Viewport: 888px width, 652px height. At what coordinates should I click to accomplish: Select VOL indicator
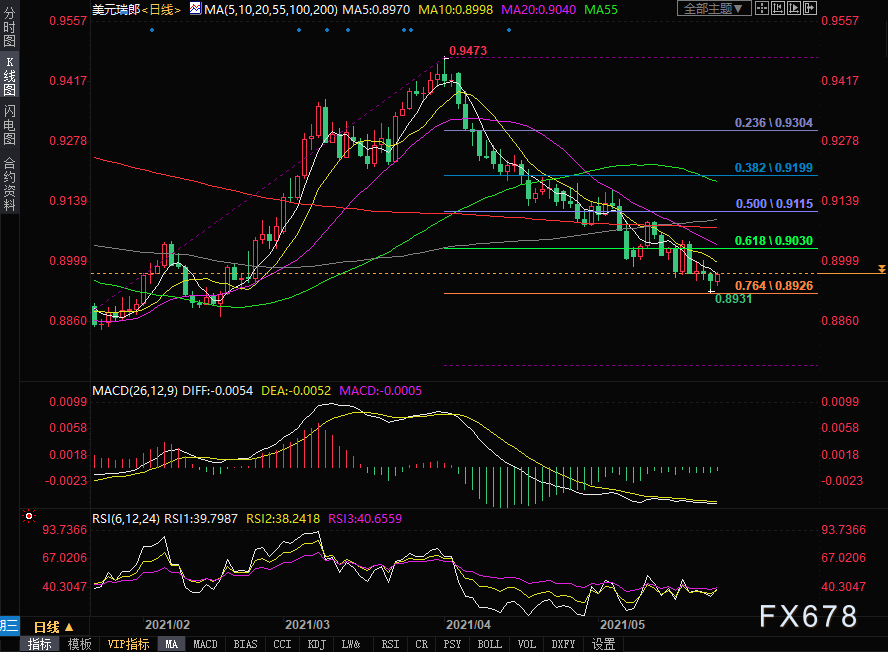pos(526,644)
